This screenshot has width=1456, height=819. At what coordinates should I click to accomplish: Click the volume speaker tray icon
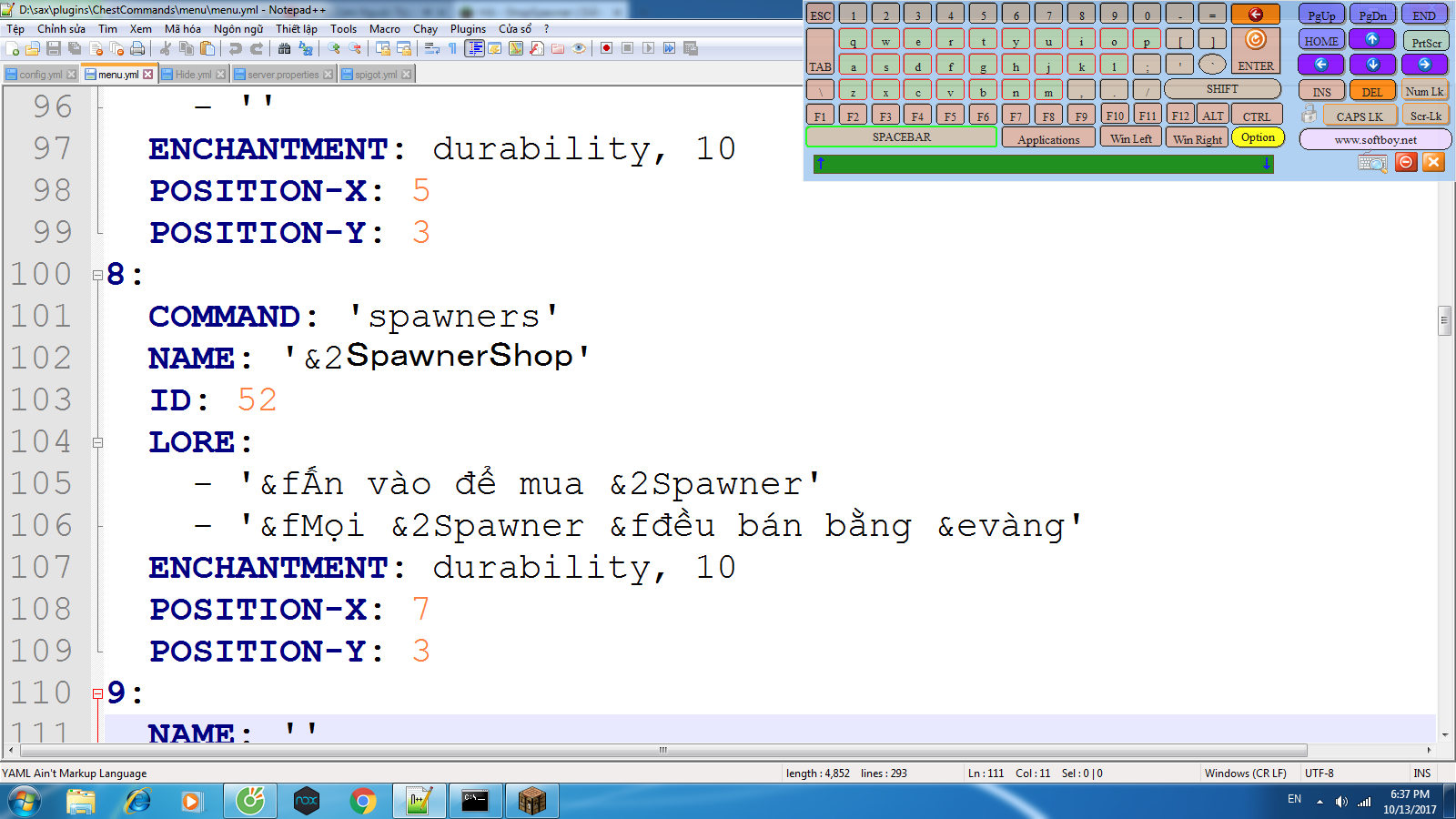coord(1341,802)
